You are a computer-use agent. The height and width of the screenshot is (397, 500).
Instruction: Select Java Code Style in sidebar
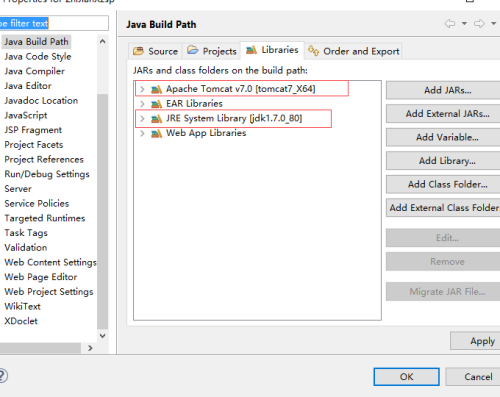(x=38, y=56)
